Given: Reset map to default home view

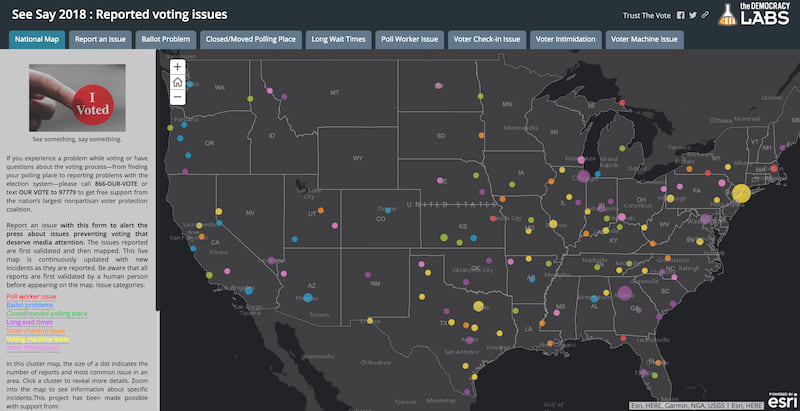Looking at the screenshot, I should click(178, 82).
